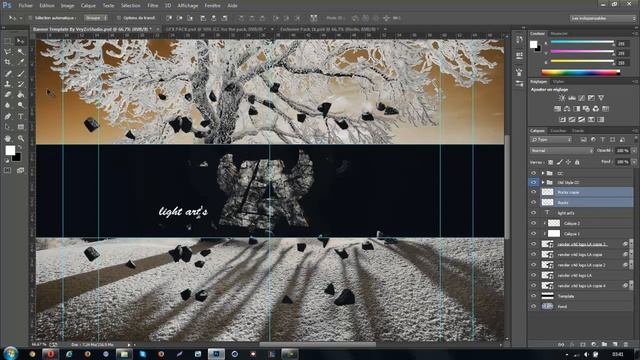640x360 pixels.
Task: Select the Blur tool
Action: point(8,105)
